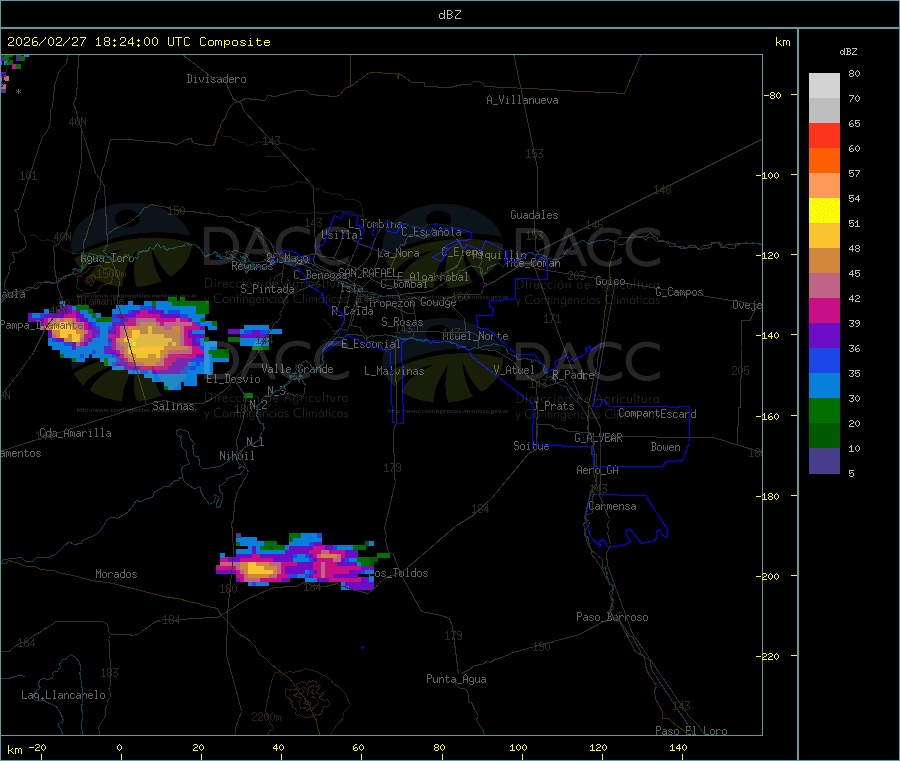Click the small blue echo east of the large western cell
Screen dimensions: 900x761
pyautogui.click(x=254, y=336)
